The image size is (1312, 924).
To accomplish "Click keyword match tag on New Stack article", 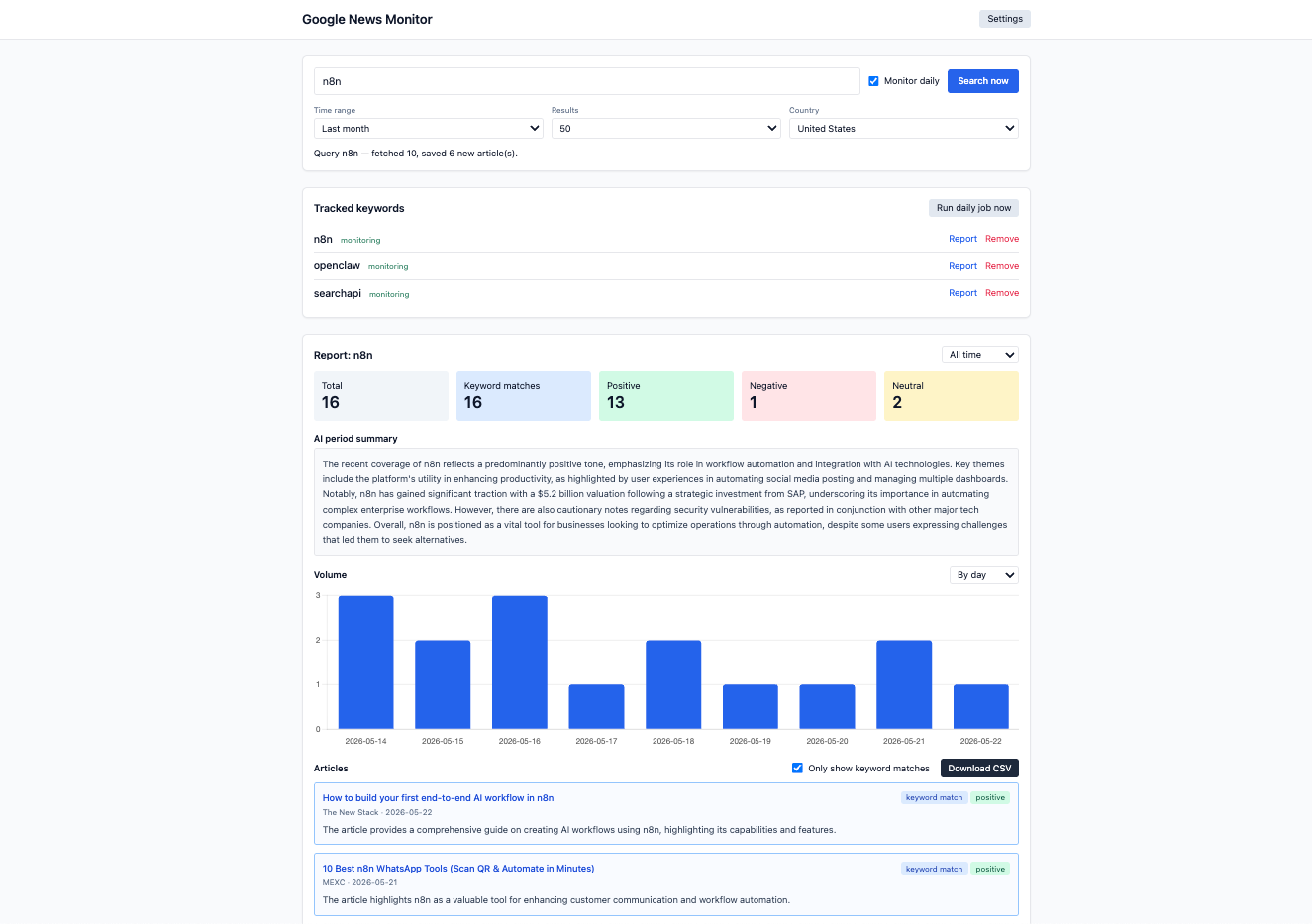I will pyautogui.click(x=934, y=798).
